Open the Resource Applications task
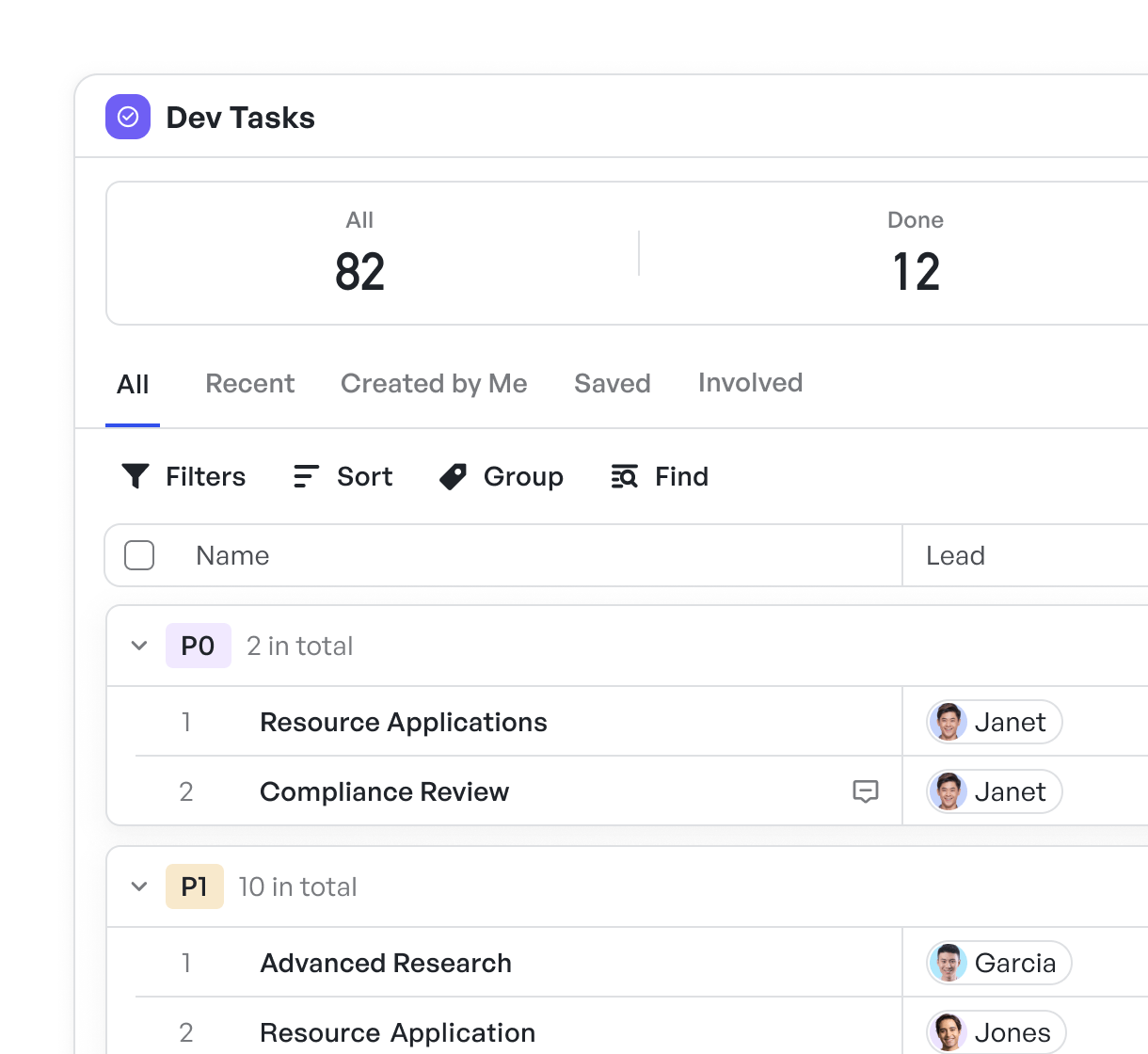Screen dimensions: 1148x1054 [404, 722]
